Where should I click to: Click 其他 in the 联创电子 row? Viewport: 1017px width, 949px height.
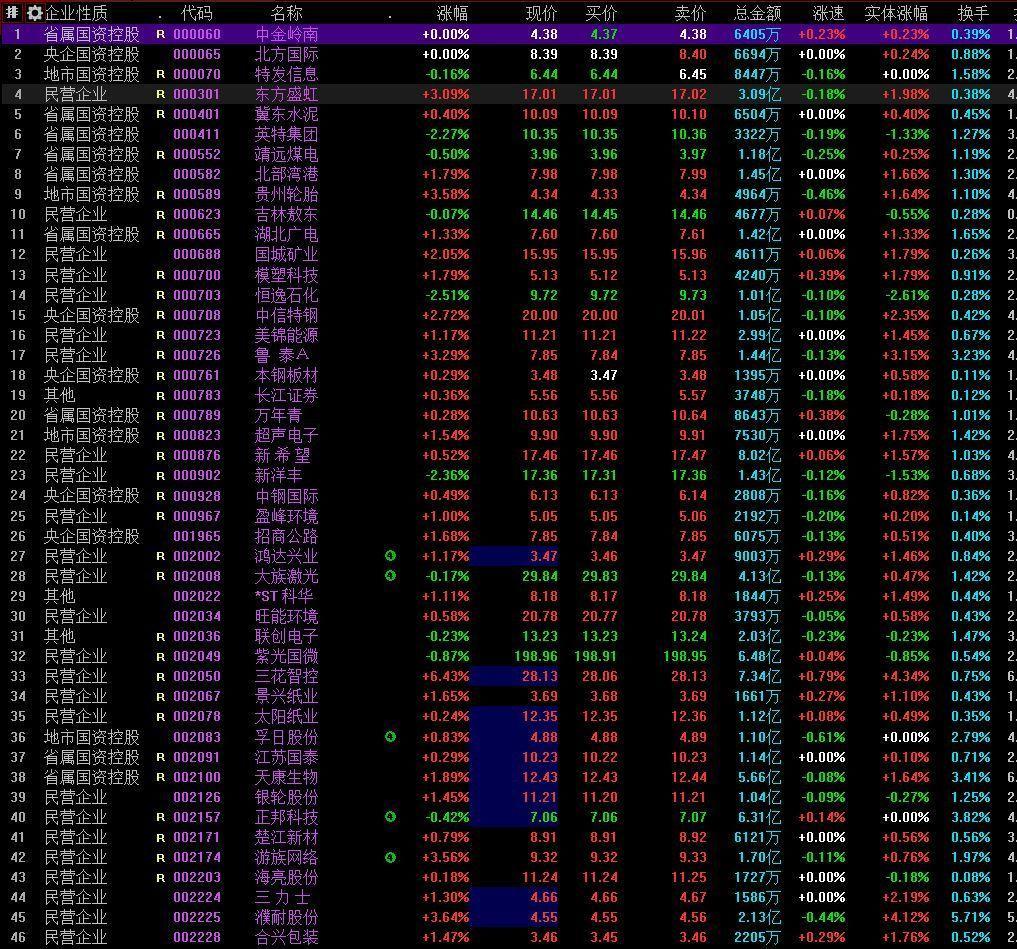click(x=60, y=636)
